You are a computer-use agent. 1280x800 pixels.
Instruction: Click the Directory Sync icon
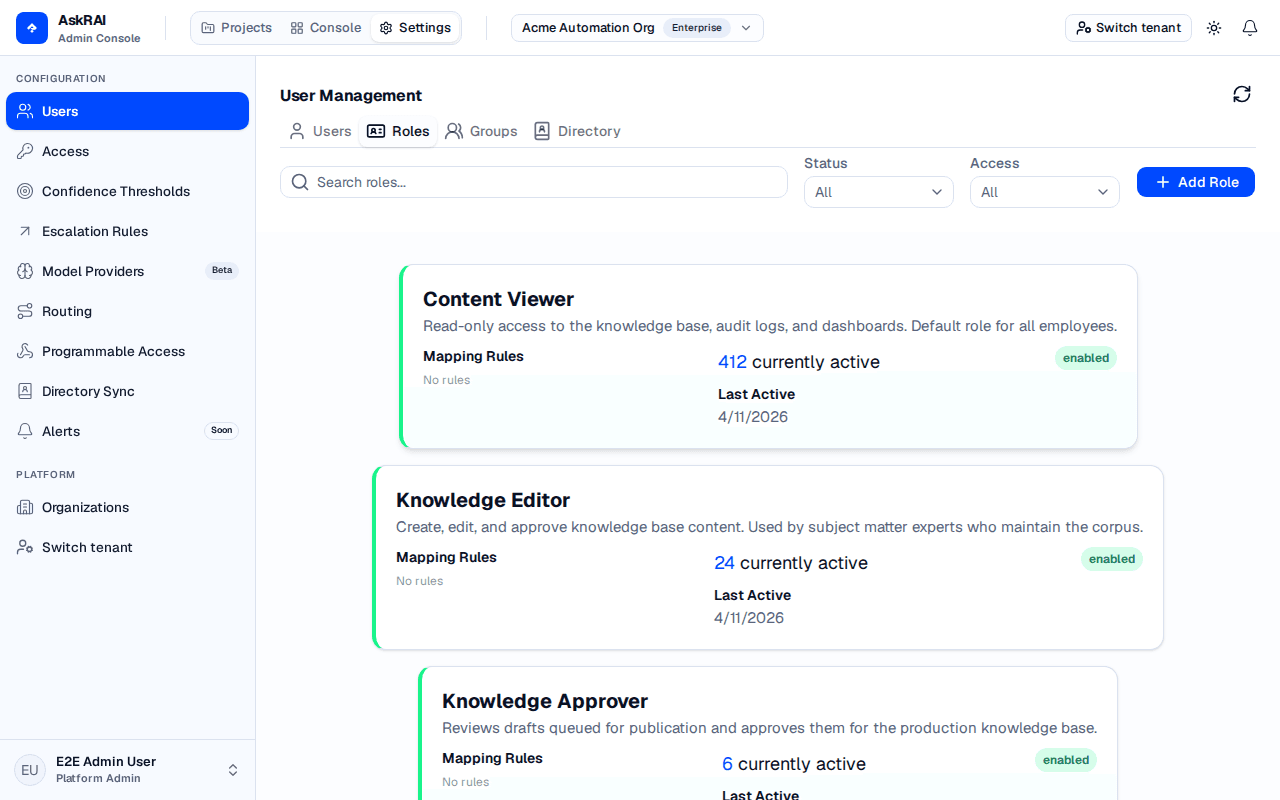tap(25, 391)
